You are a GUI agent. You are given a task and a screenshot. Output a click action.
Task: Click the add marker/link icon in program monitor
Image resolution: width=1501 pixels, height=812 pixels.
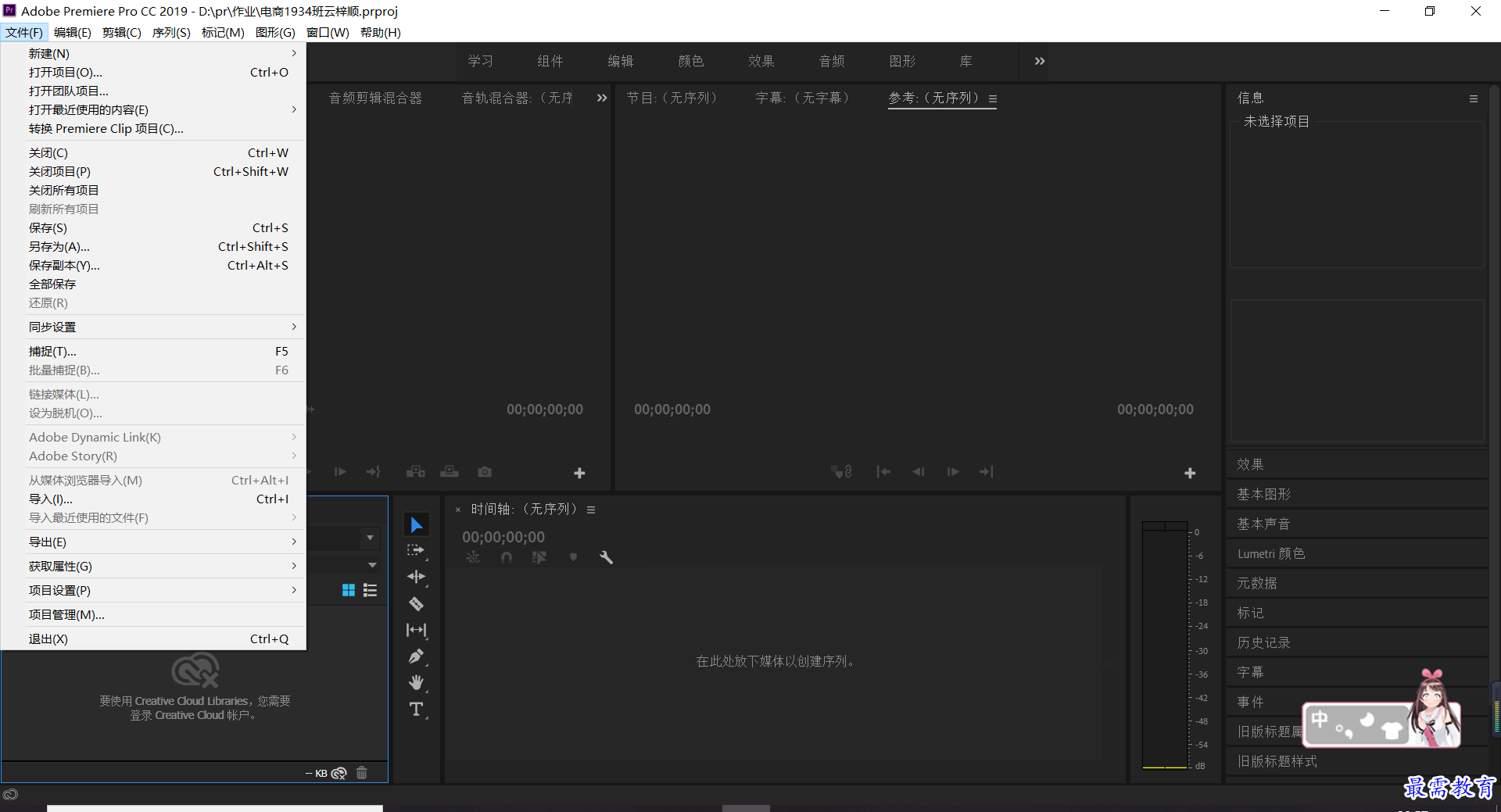[x=841, y=472]
